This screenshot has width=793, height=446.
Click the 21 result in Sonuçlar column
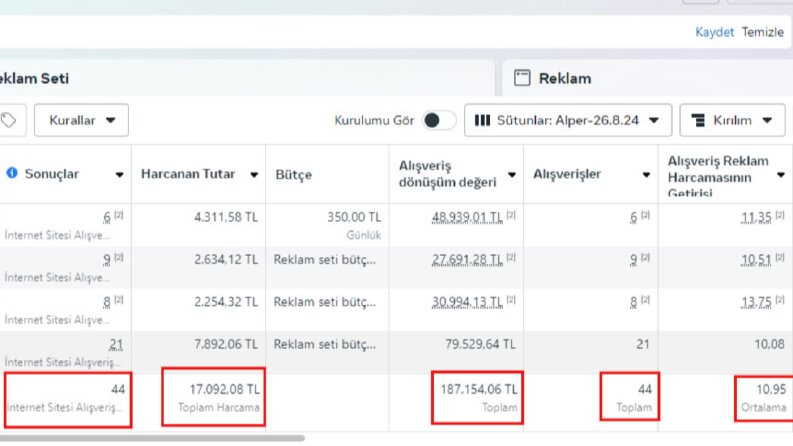pos(116,344)
